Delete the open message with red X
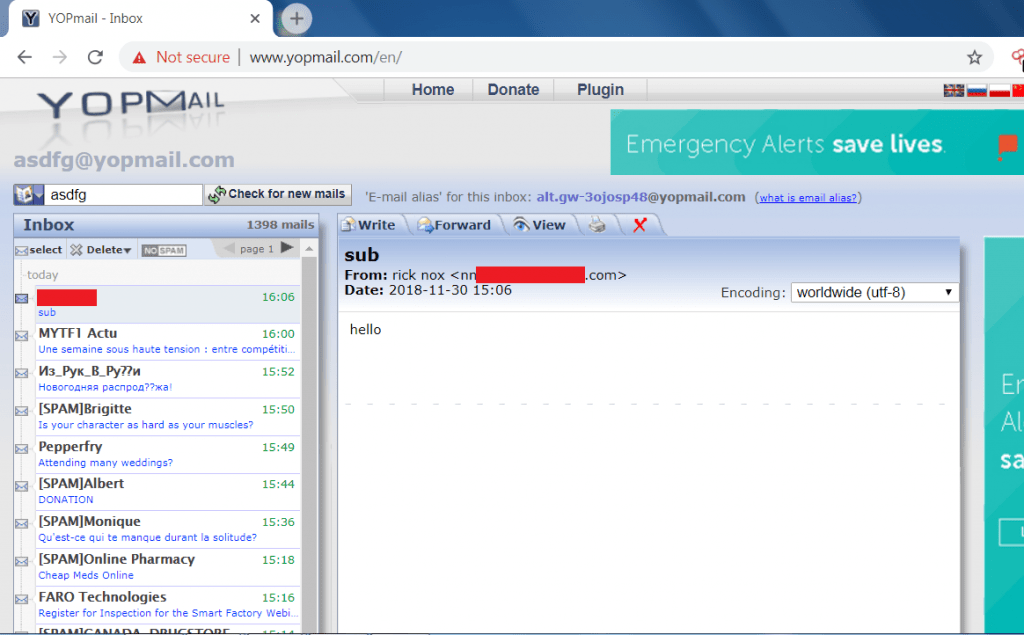 coord(640,225)
